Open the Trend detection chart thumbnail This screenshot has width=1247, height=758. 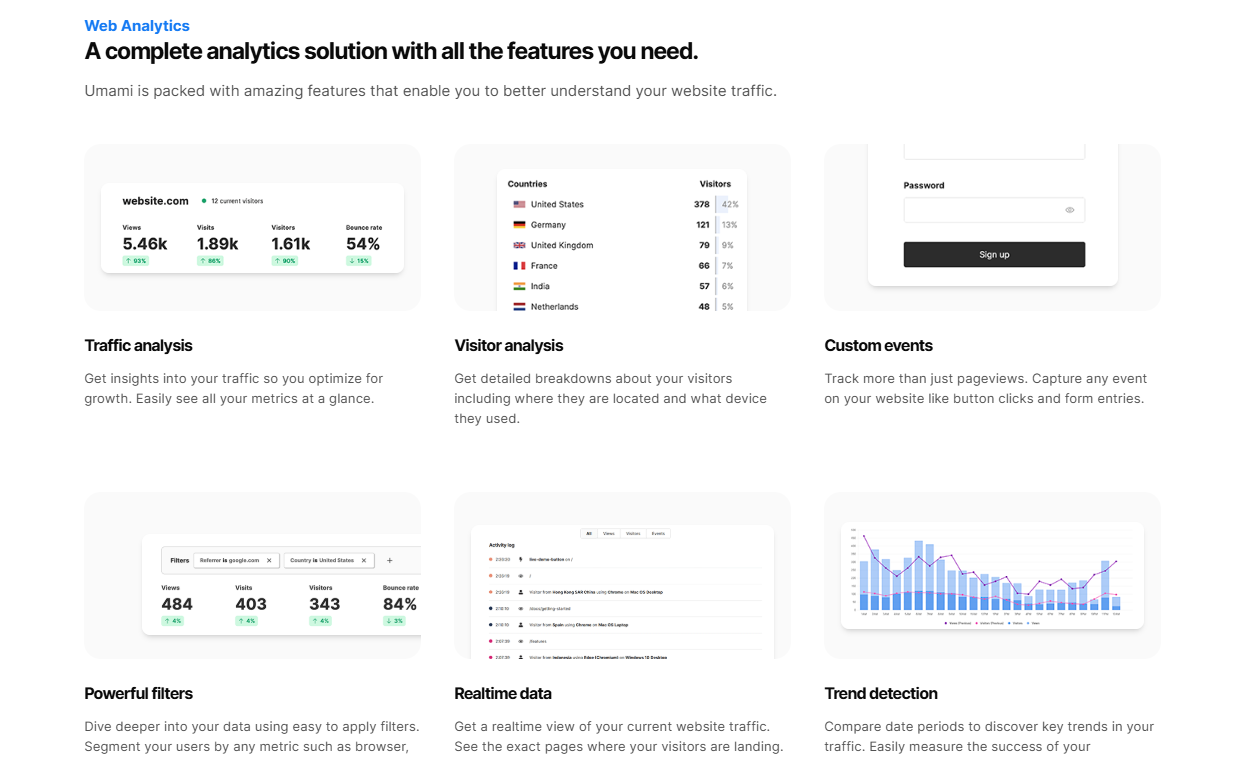pos(992,575)
